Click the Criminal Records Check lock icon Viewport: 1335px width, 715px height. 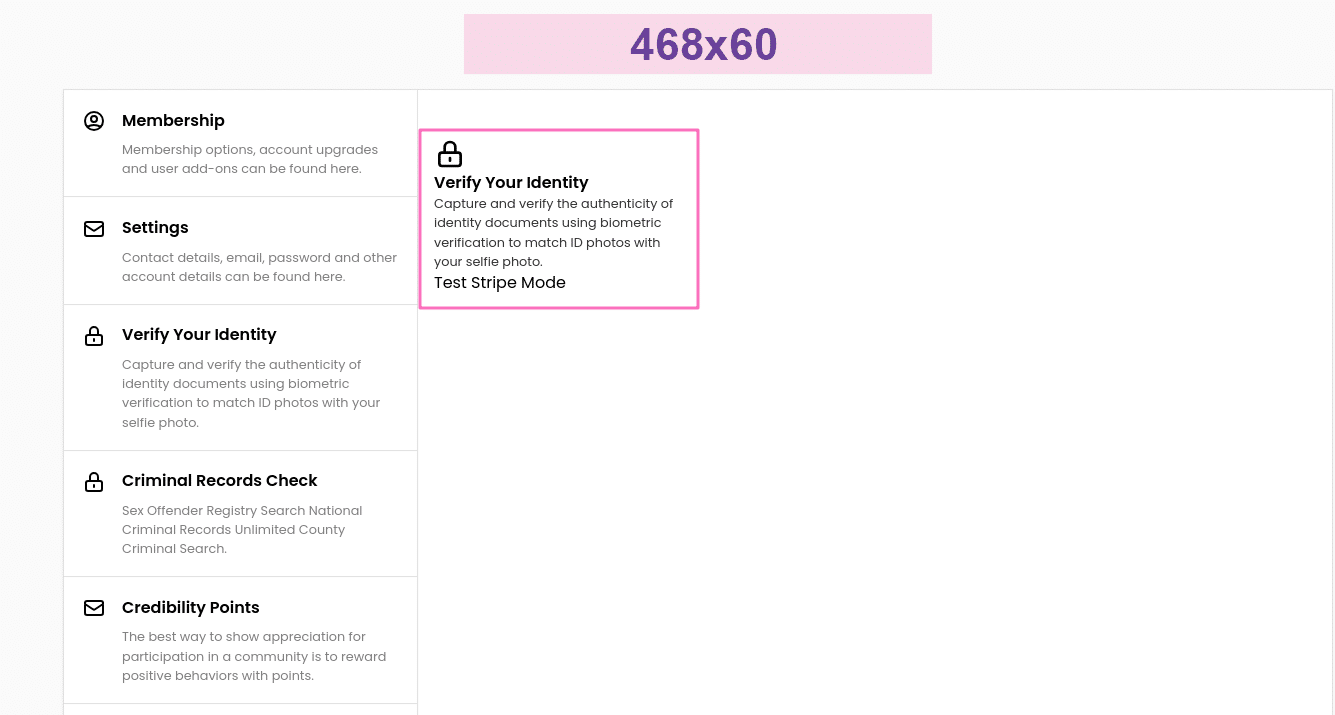[x=94, y=482]
